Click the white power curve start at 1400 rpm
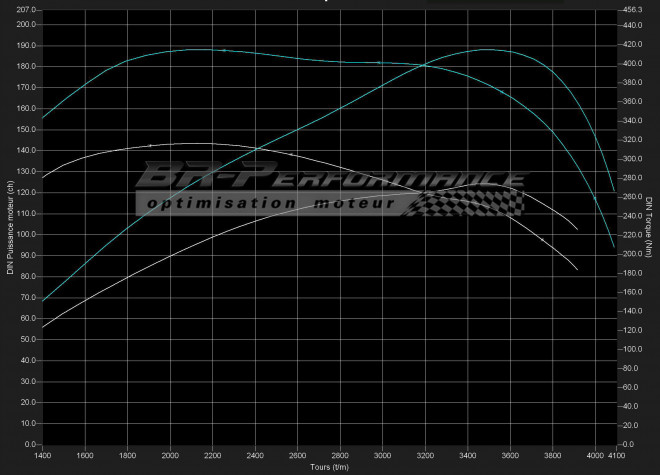The image size is (660, 475). tap(43, 327)
